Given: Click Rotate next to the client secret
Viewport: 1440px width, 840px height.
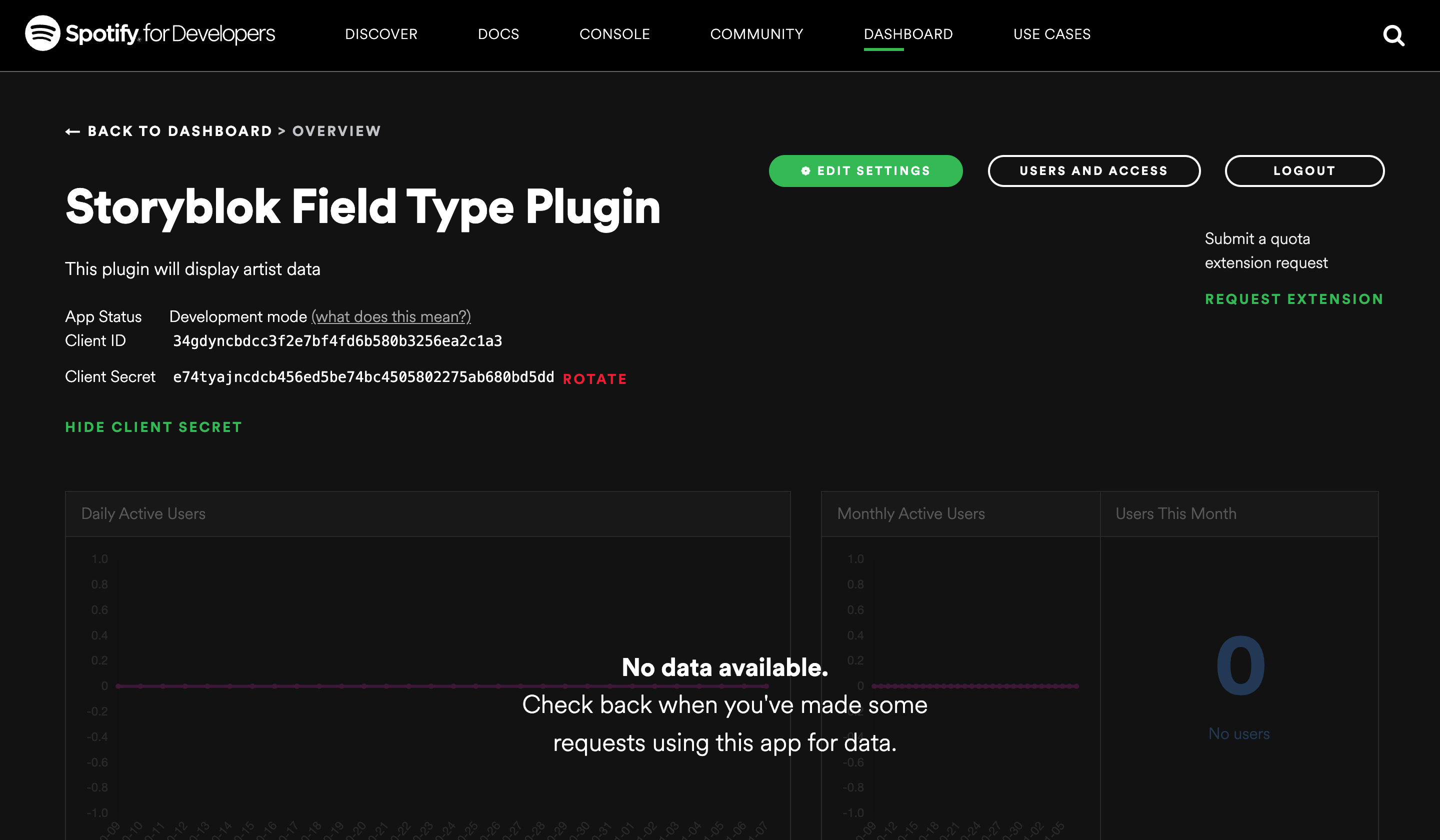Looking at the screenshot, I should click(594, 379).
